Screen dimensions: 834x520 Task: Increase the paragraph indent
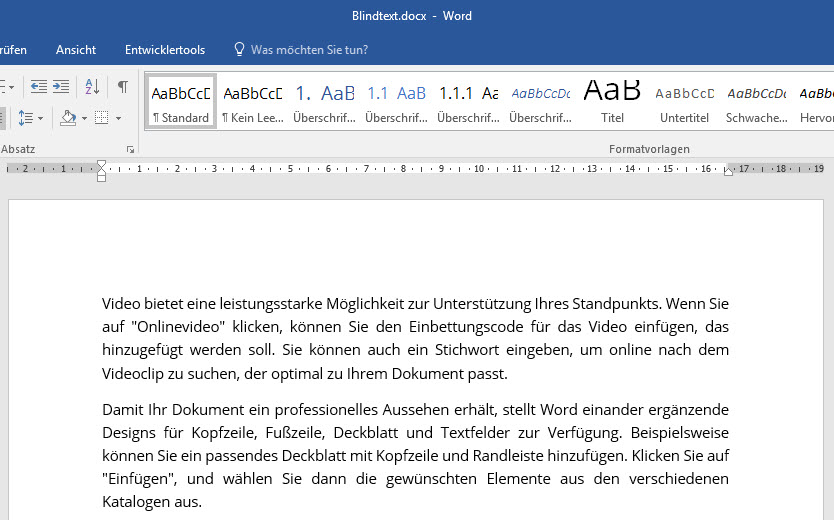(x=61, y=86)
